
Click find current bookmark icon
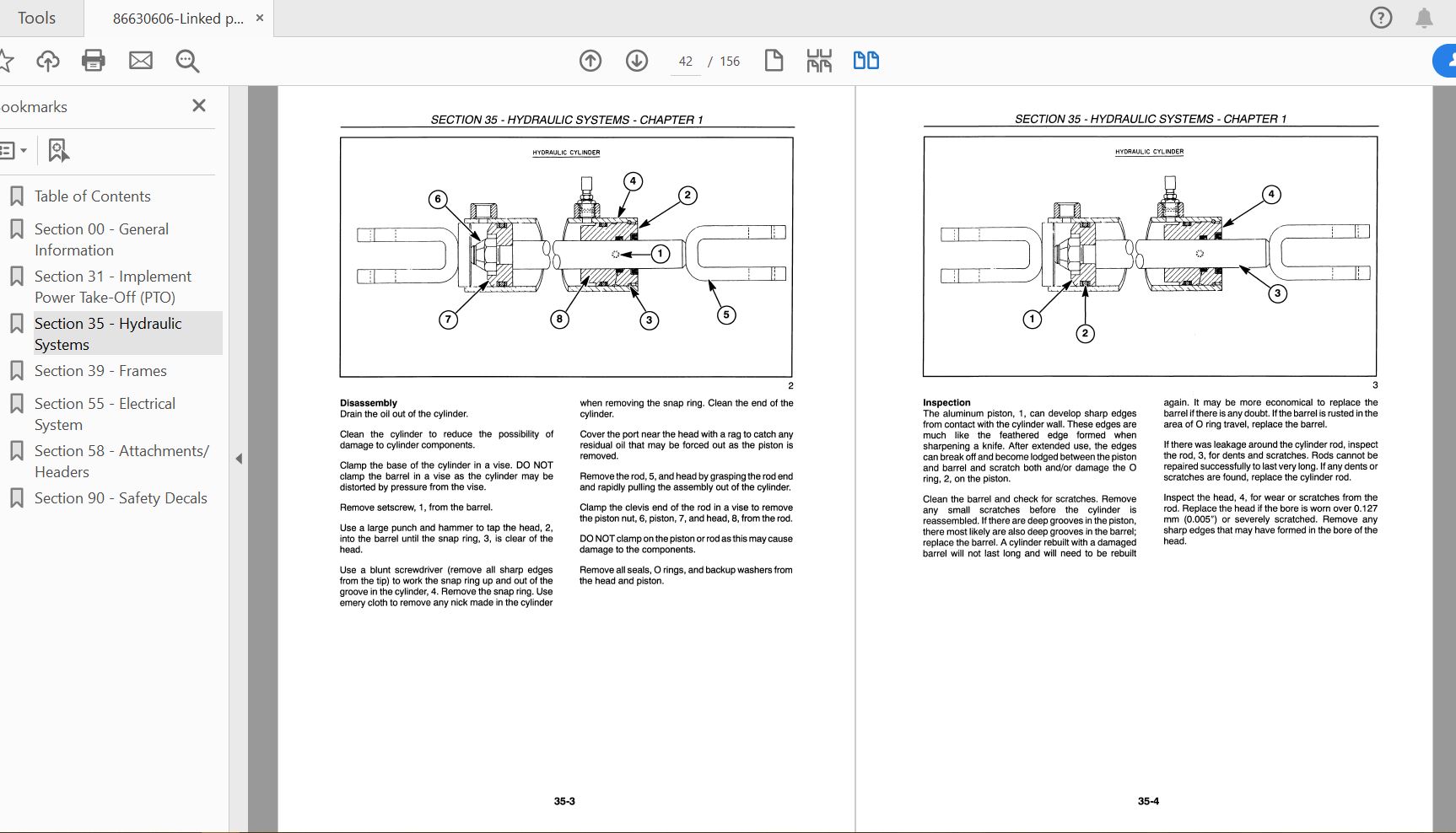57,151
